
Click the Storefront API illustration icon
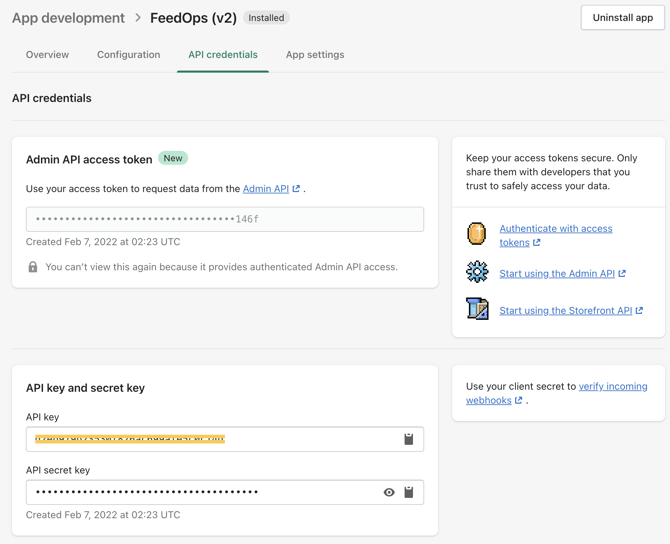[x=477, y=309]
